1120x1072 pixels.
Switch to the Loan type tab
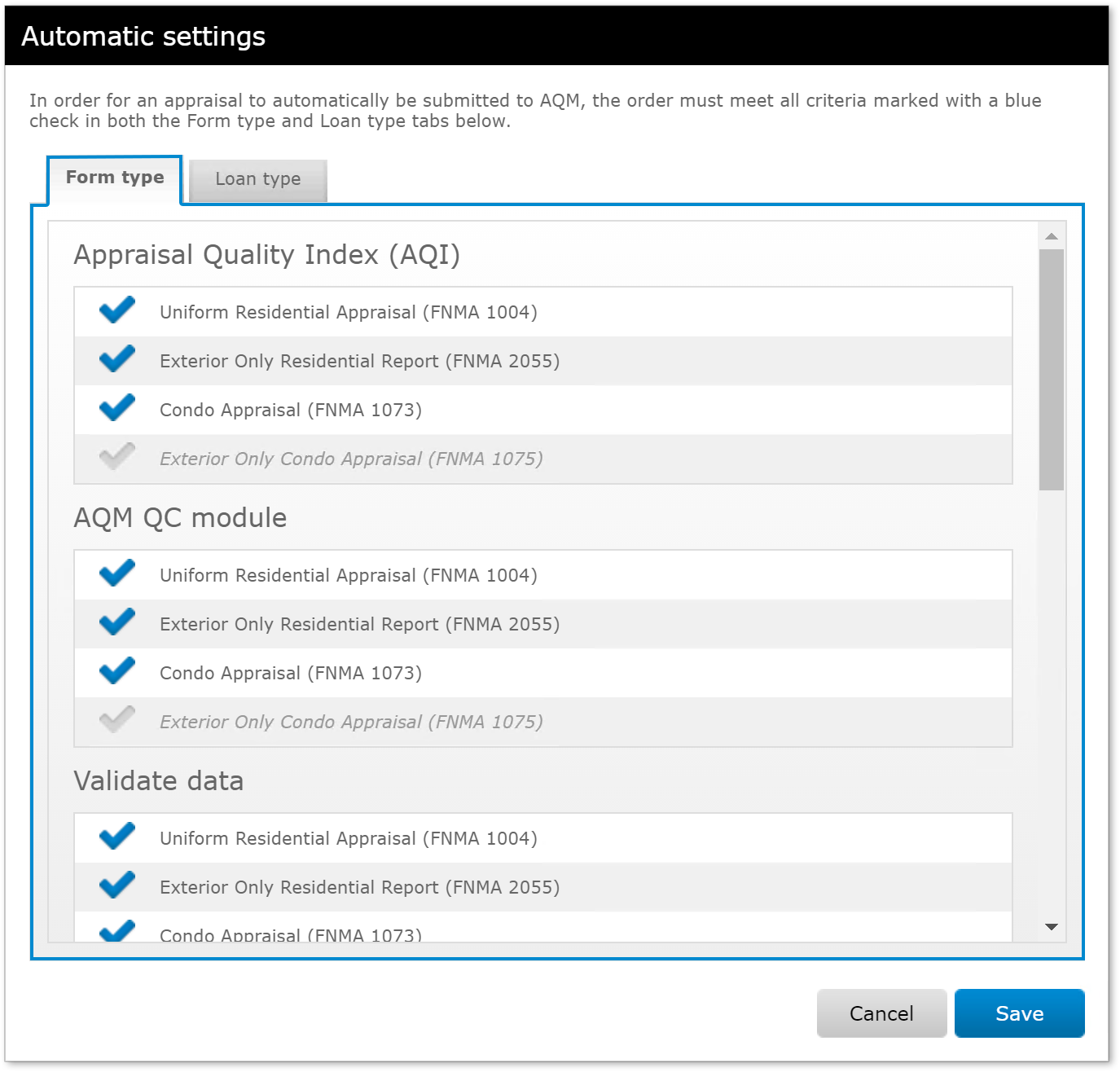(x=258, y=180)
